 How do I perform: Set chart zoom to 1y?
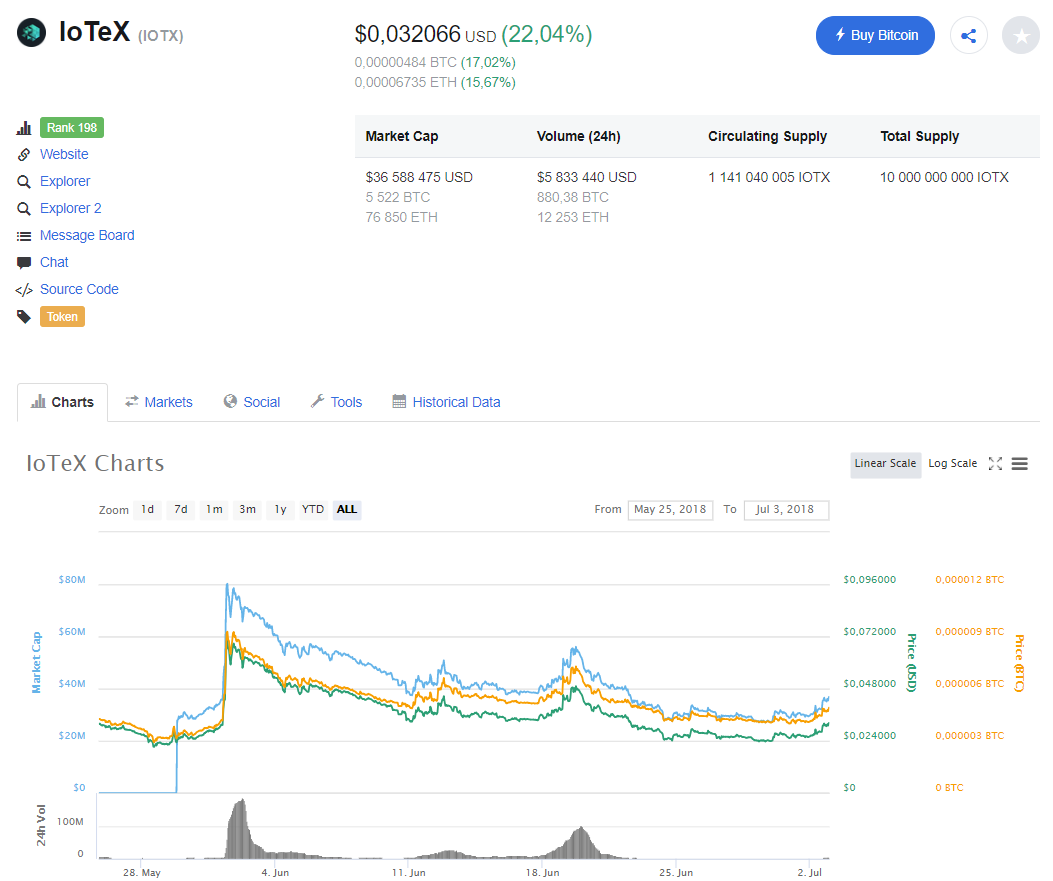point(281,510)
